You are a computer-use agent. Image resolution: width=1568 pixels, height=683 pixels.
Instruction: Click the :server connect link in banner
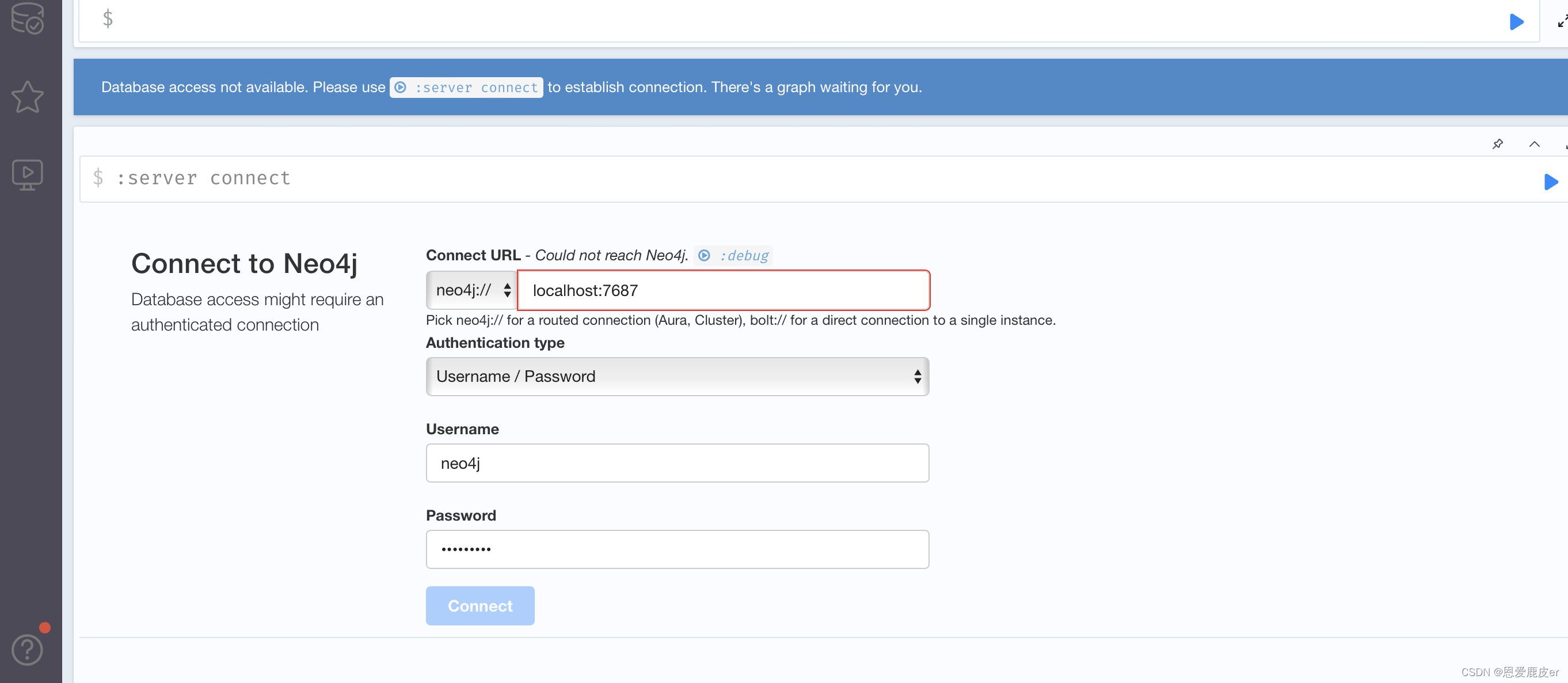click(x=466, y=88)
